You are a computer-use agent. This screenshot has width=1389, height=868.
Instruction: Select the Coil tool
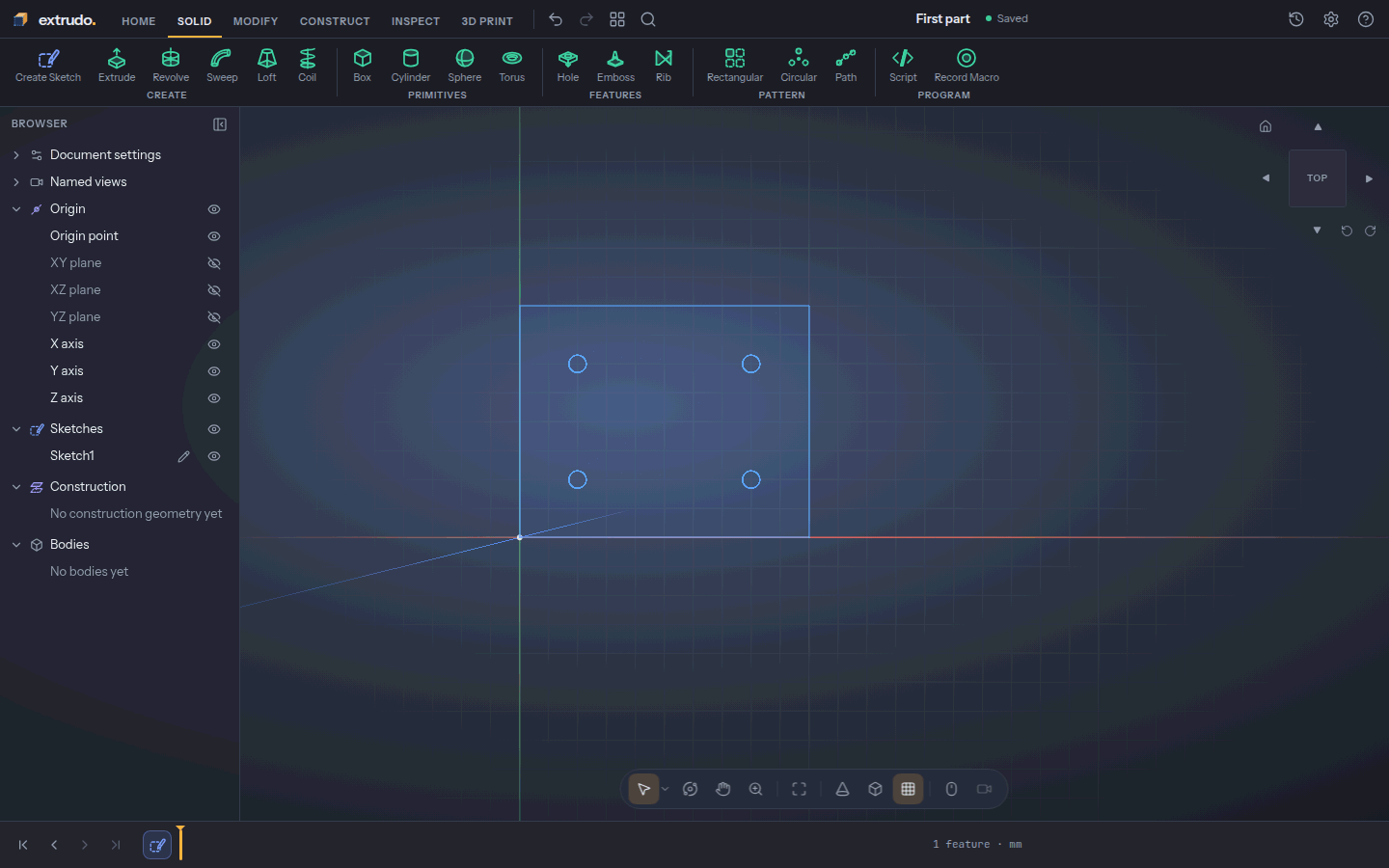(307, 66)
